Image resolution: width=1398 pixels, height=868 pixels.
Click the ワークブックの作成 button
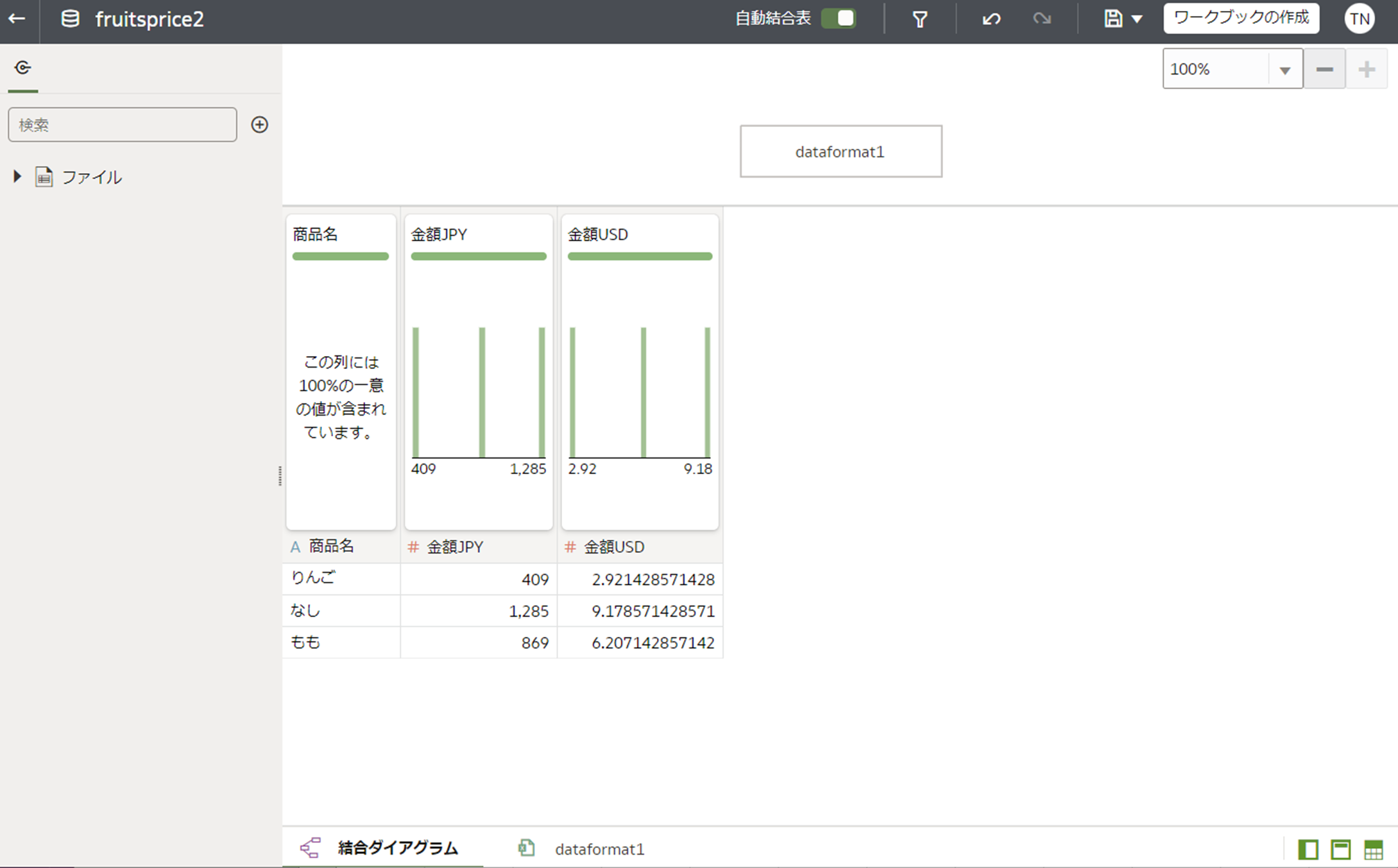(1241, 18)
